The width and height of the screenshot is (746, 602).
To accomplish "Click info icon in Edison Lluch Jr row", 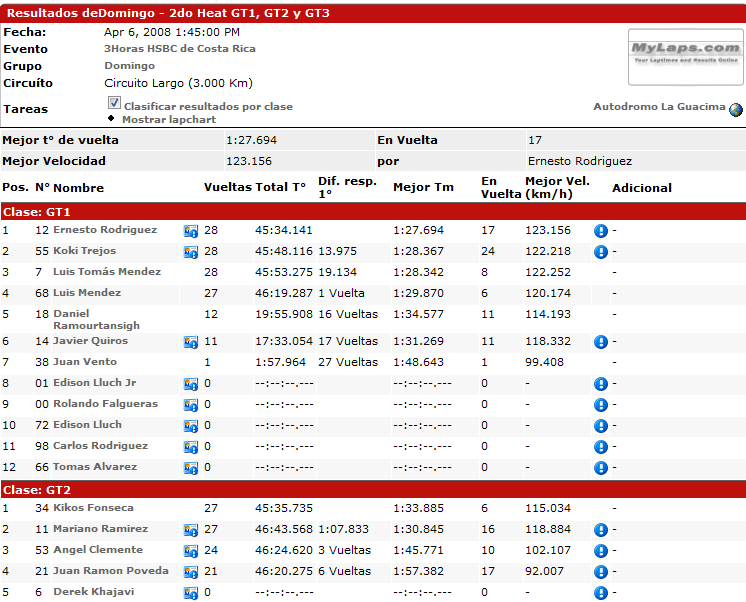I will (601, 384).
